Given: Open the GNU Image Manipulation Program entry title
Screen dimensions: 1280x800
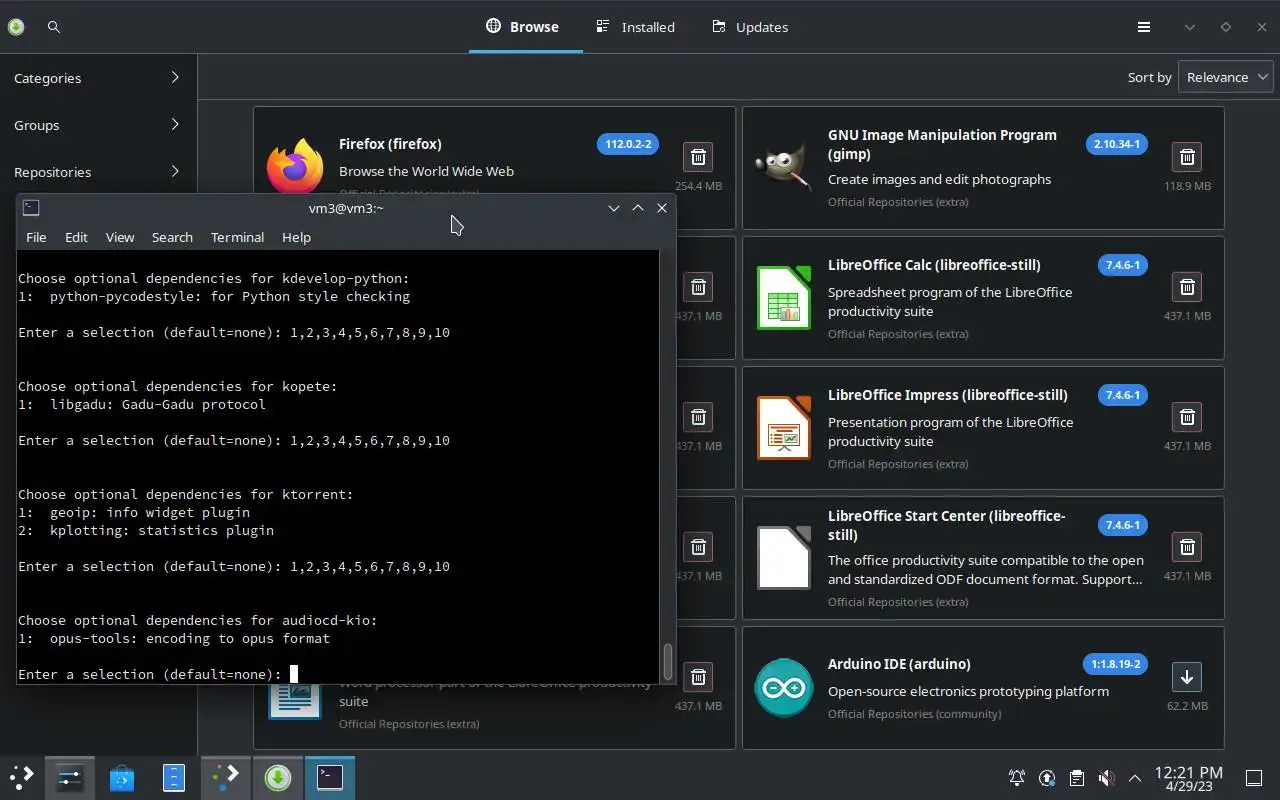Looking at the screenshot, I should [942, 144].
